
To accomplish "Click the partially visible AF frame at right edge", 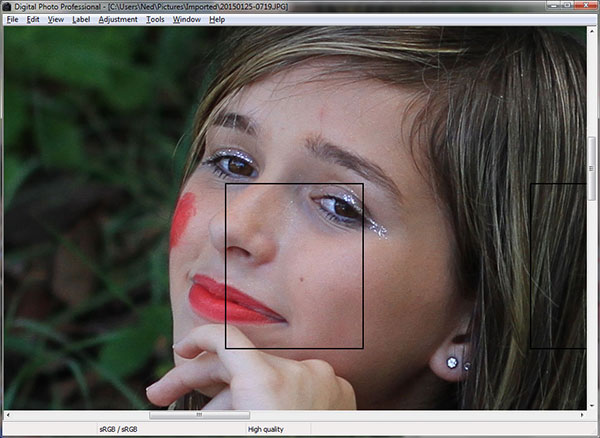I will tap(558, 266).
